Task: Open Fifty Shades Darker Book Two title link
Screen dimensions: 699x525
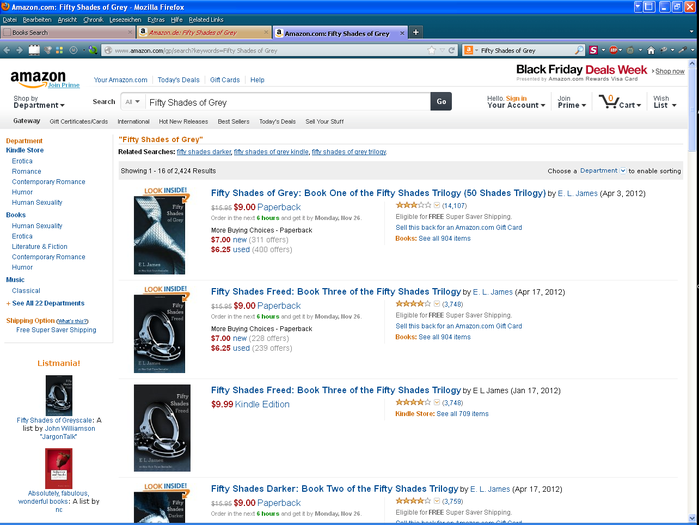Action: point(334,489)
